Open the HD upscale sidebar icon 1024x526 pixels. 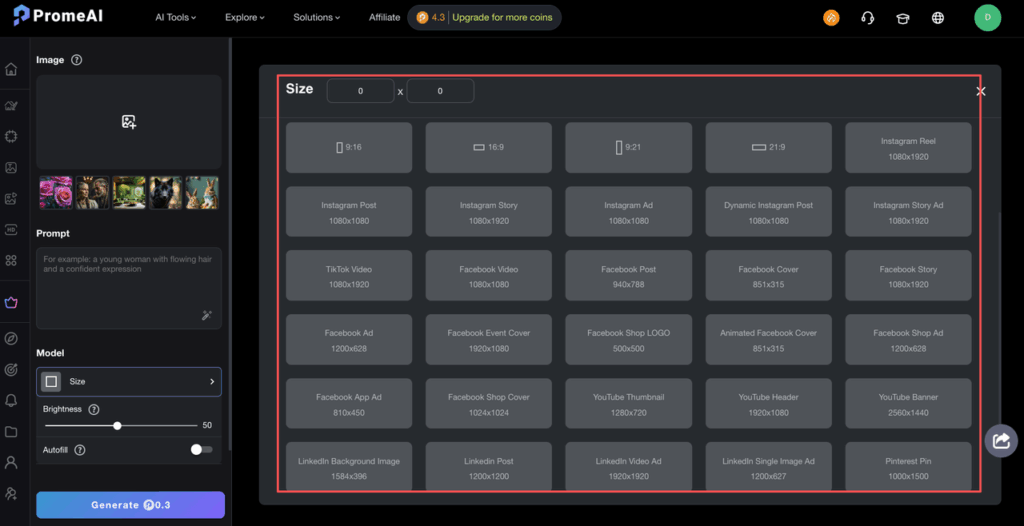[10, 229]
